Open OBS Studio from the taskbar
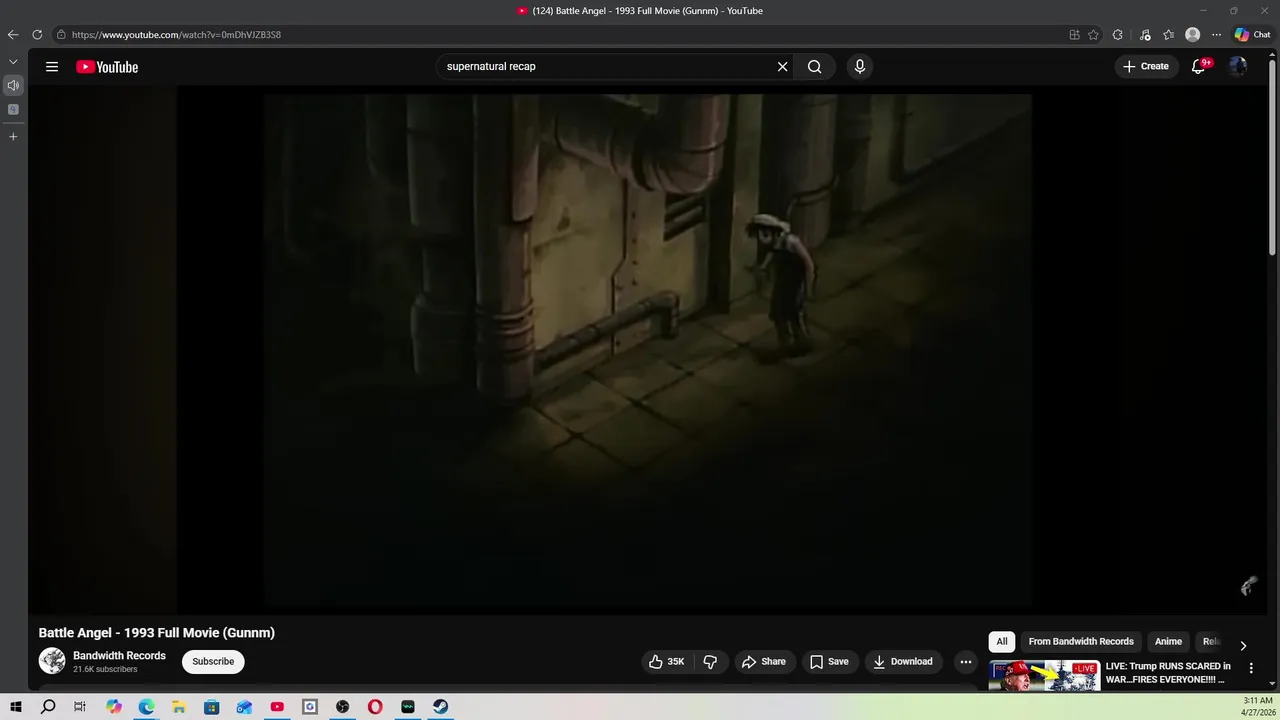1280x720 pixels. pyautogui.click(x=342, y=707)
